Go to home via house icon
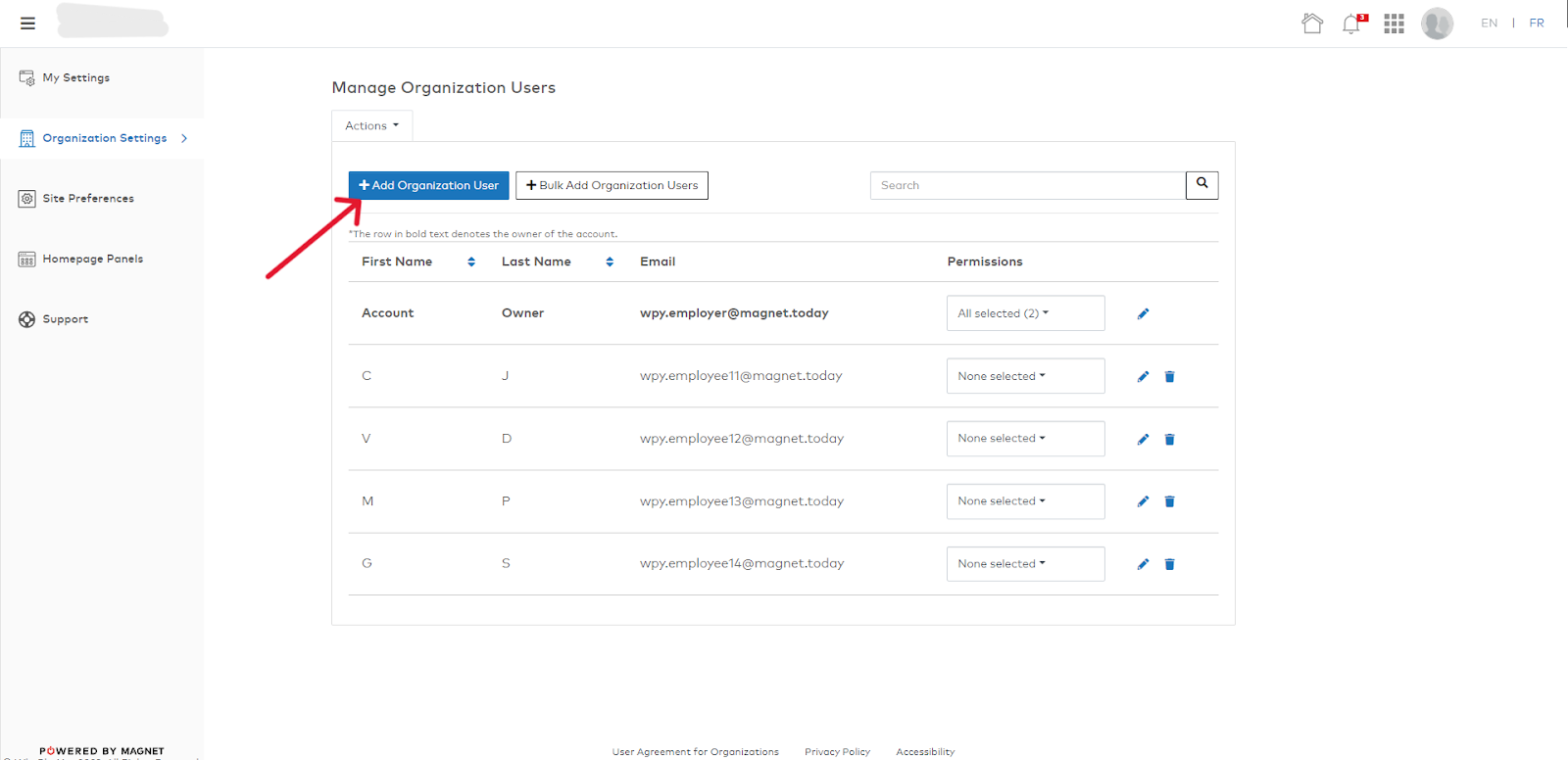The image size is (1568, 760). coord(1312,23)
